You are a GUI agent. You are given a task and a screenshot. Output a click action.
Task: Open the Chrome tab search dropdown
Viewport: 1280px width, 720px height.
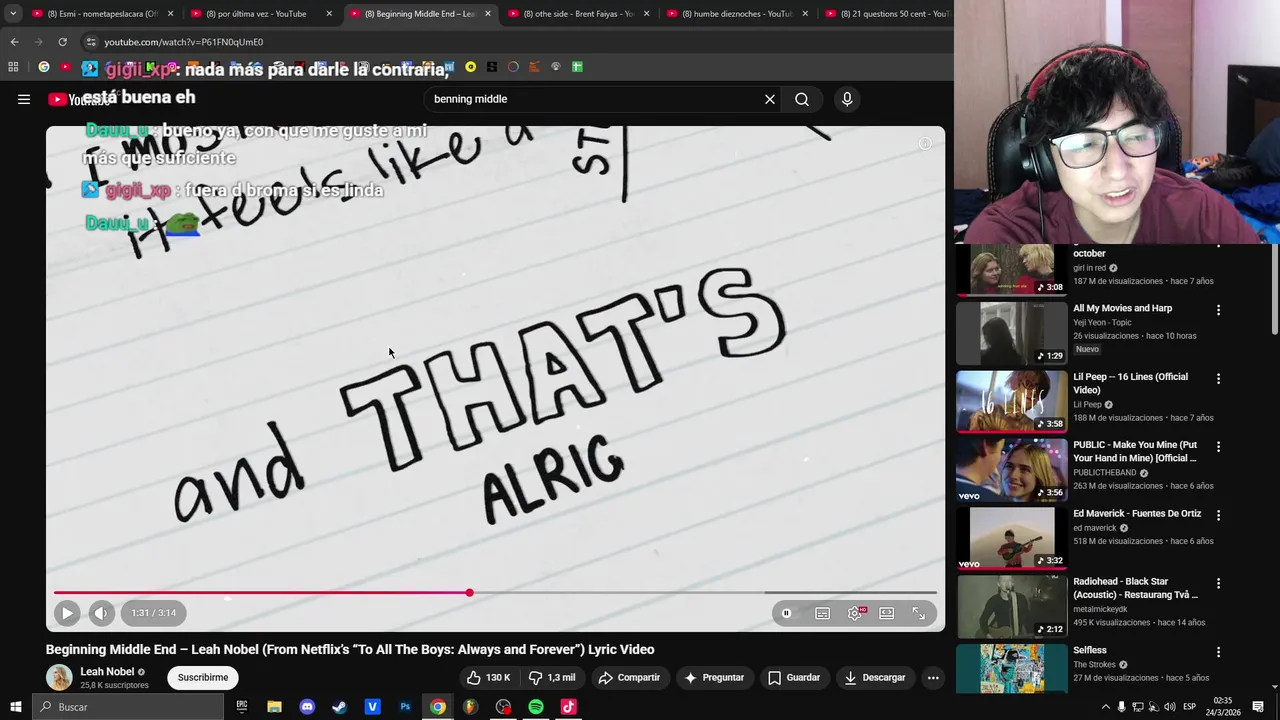point(13,14)
